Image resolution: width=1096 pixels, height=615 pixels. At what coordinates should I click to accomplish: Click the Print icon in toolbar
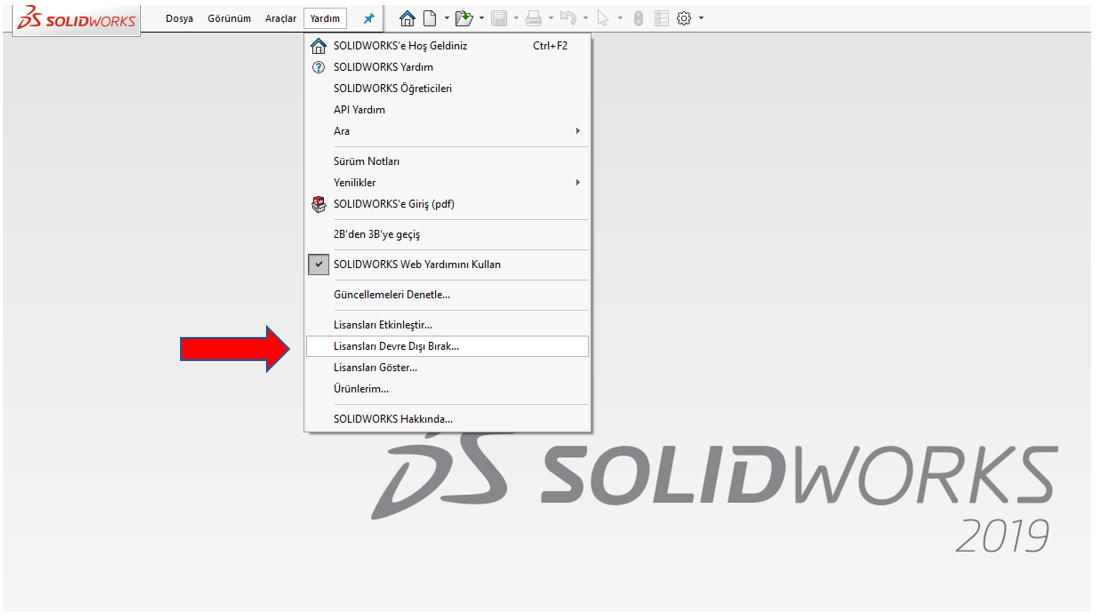534,18
